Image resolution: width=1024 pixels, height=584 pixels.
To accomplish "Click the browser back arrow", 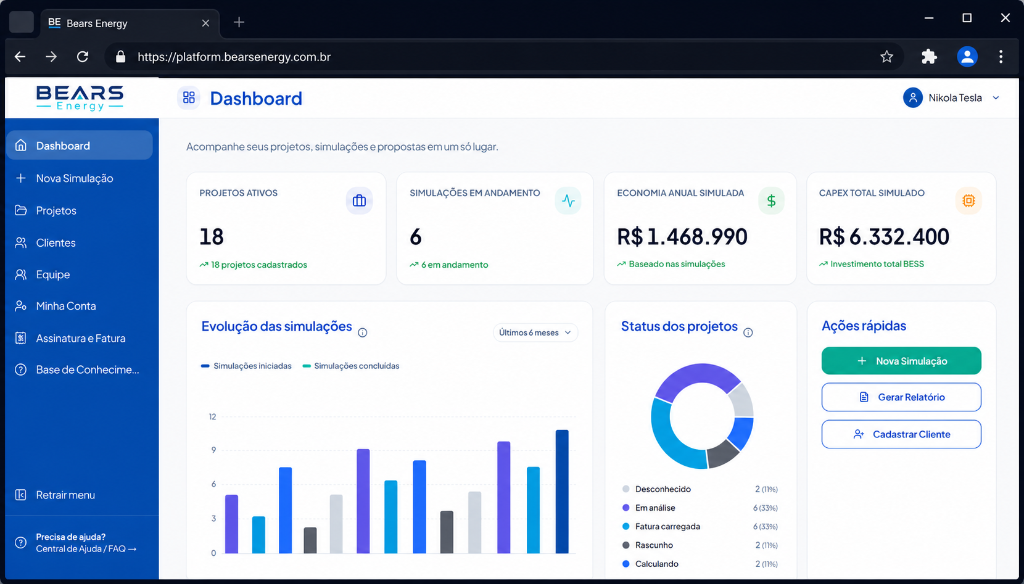I will click(20, 57).
